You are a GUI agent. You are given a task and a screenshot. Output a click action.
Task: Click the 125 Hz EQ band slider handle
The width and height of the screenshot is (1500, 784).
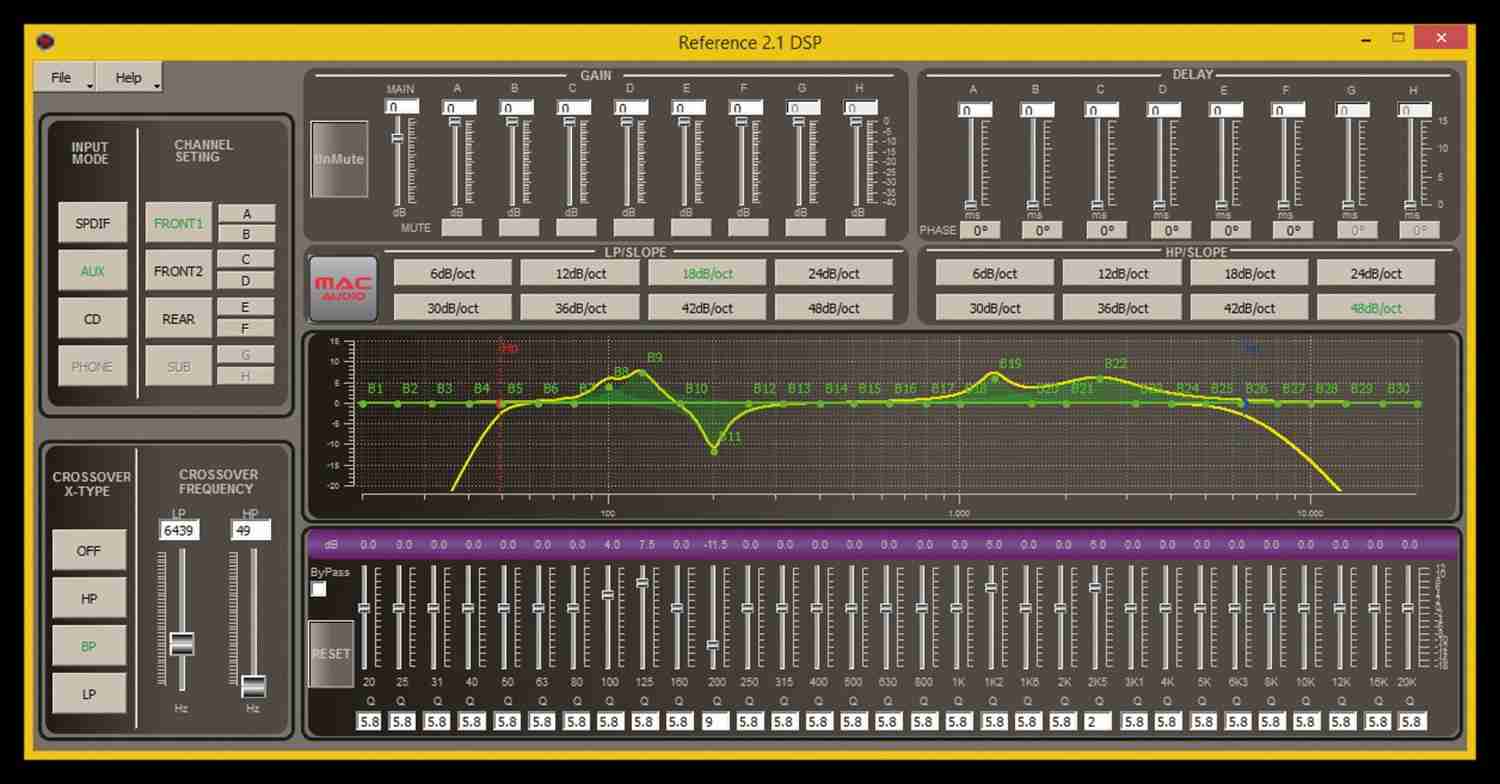tap(642, 582)
